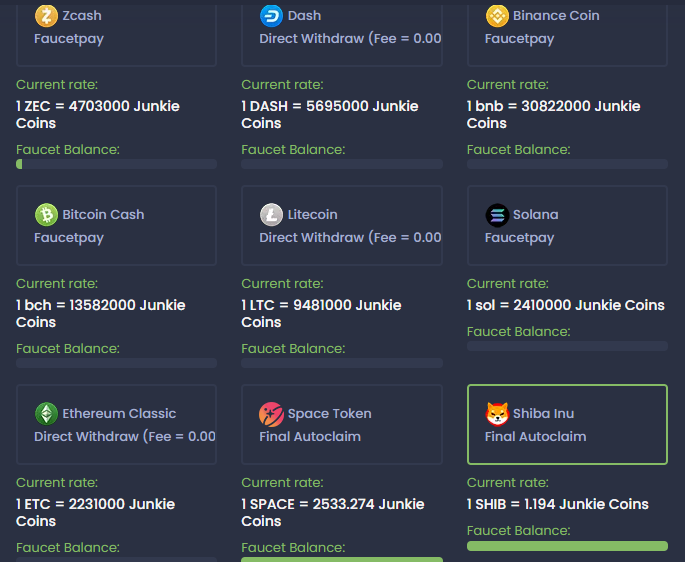Click '1 SPACE = 2533.274 Junkie Coins' text
The image size is (685, 562).
(333, 512)
